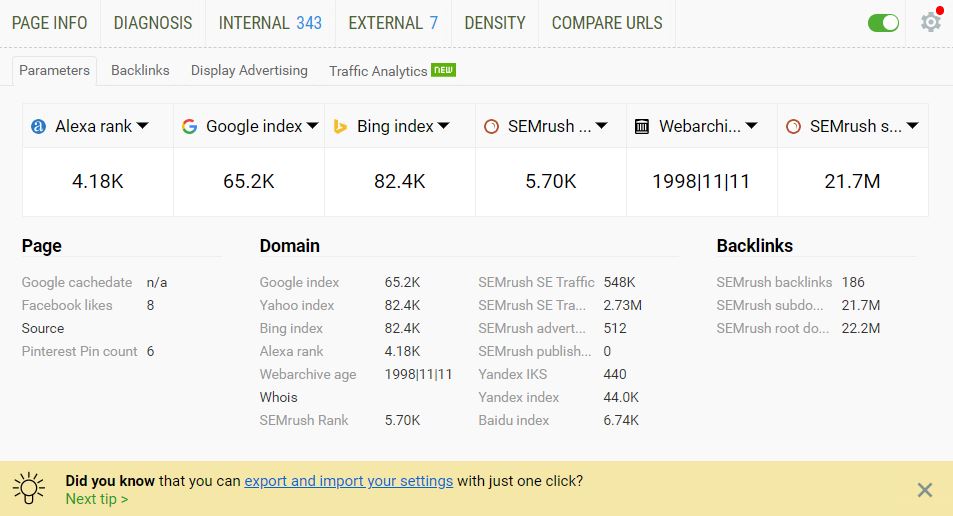
Task: Click the Next tip link
Action: pyautogui.click(x=97, y=499)
